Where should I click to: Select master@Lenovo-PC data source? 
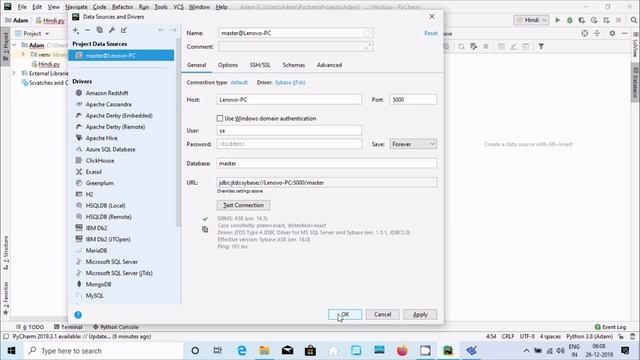[121, 56]
